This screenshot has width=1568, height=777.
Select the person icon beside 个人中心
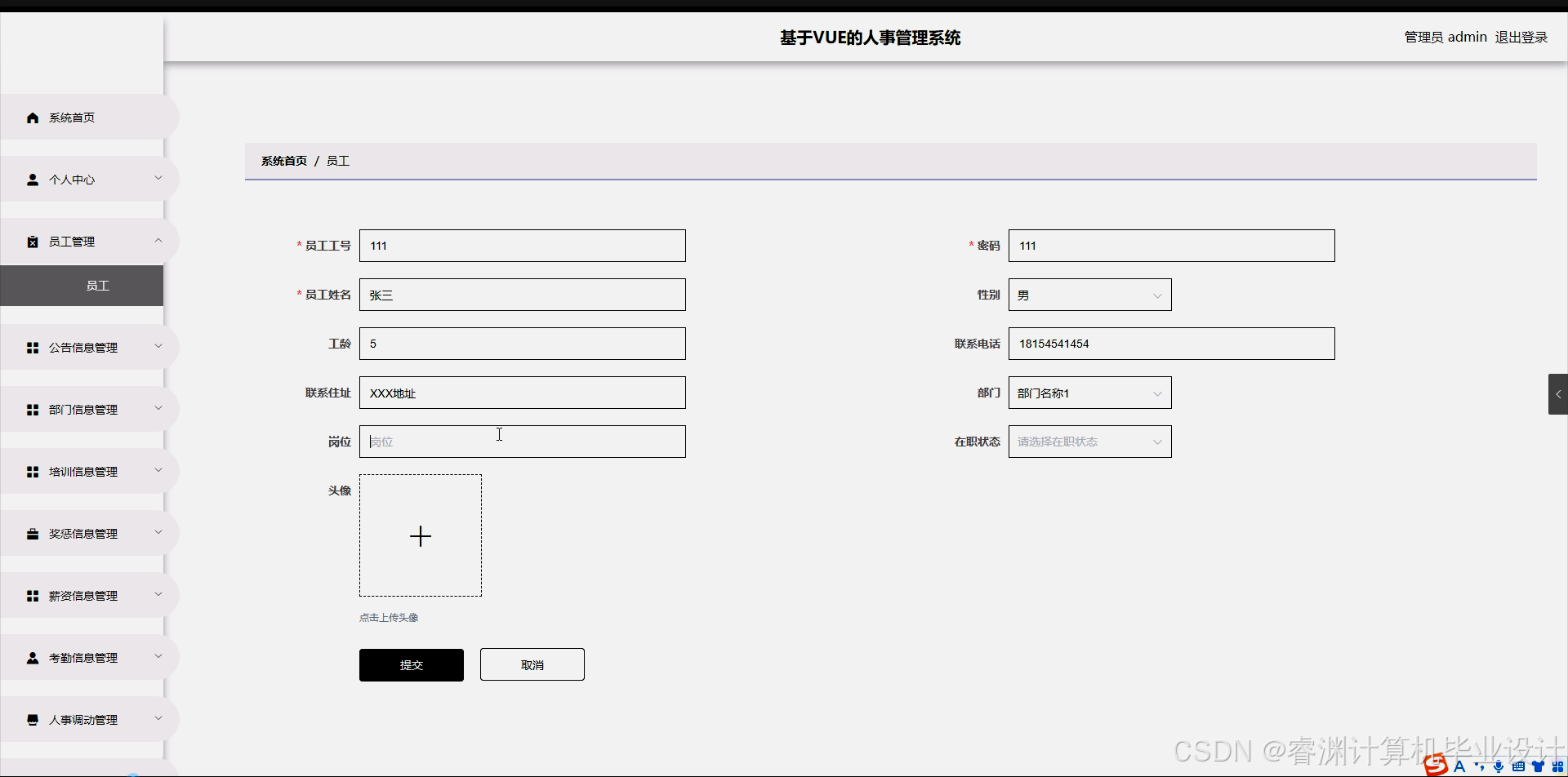33,179
